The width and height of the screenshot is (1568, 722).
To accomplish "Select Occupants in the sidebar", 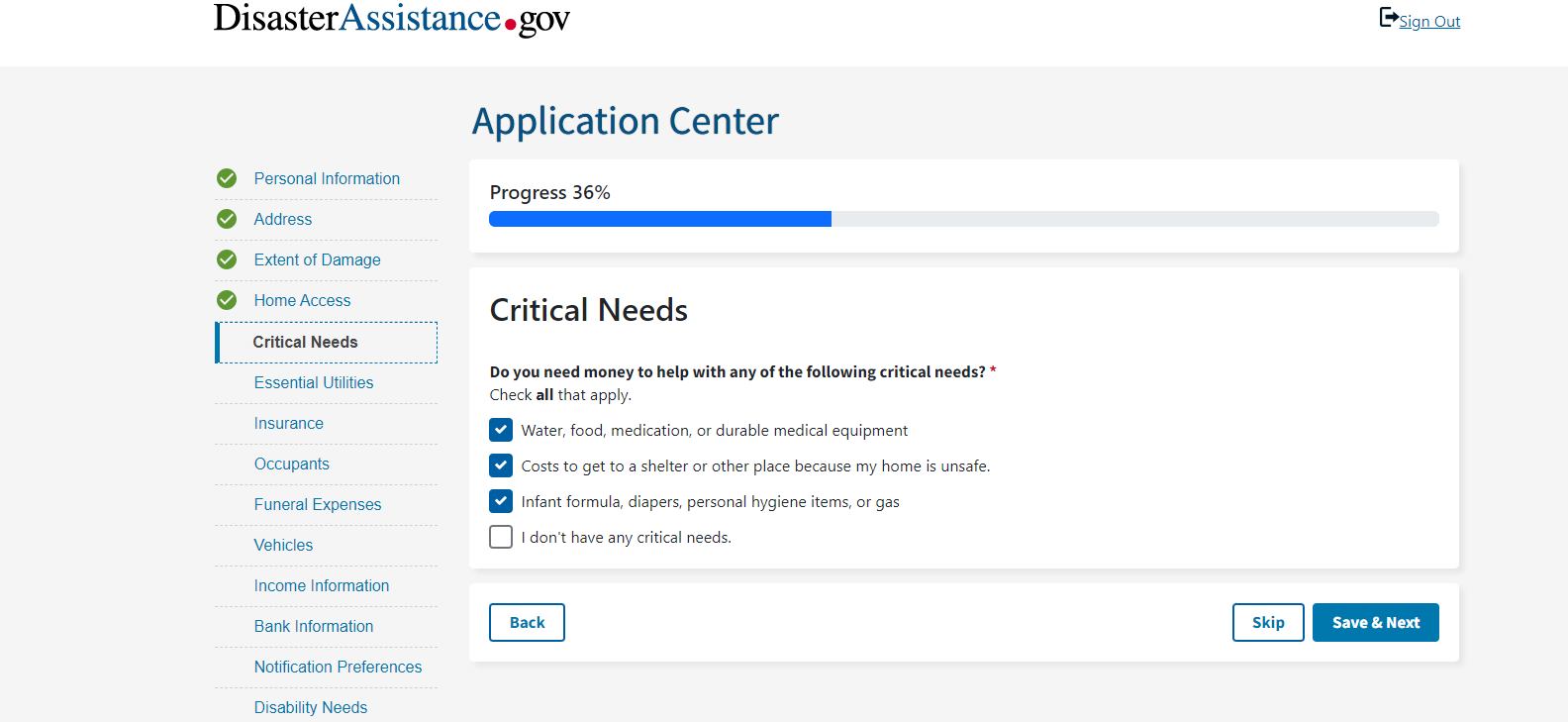I will click(292, 464).
